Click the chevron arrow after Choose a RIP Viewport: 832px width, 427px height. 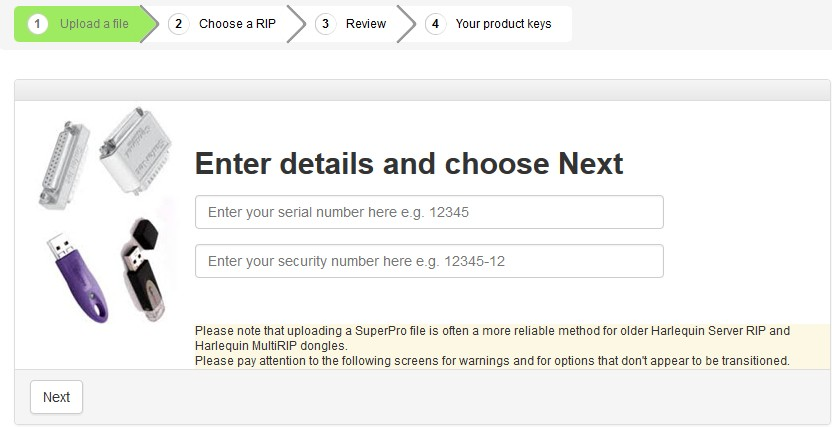click(296, 24)
